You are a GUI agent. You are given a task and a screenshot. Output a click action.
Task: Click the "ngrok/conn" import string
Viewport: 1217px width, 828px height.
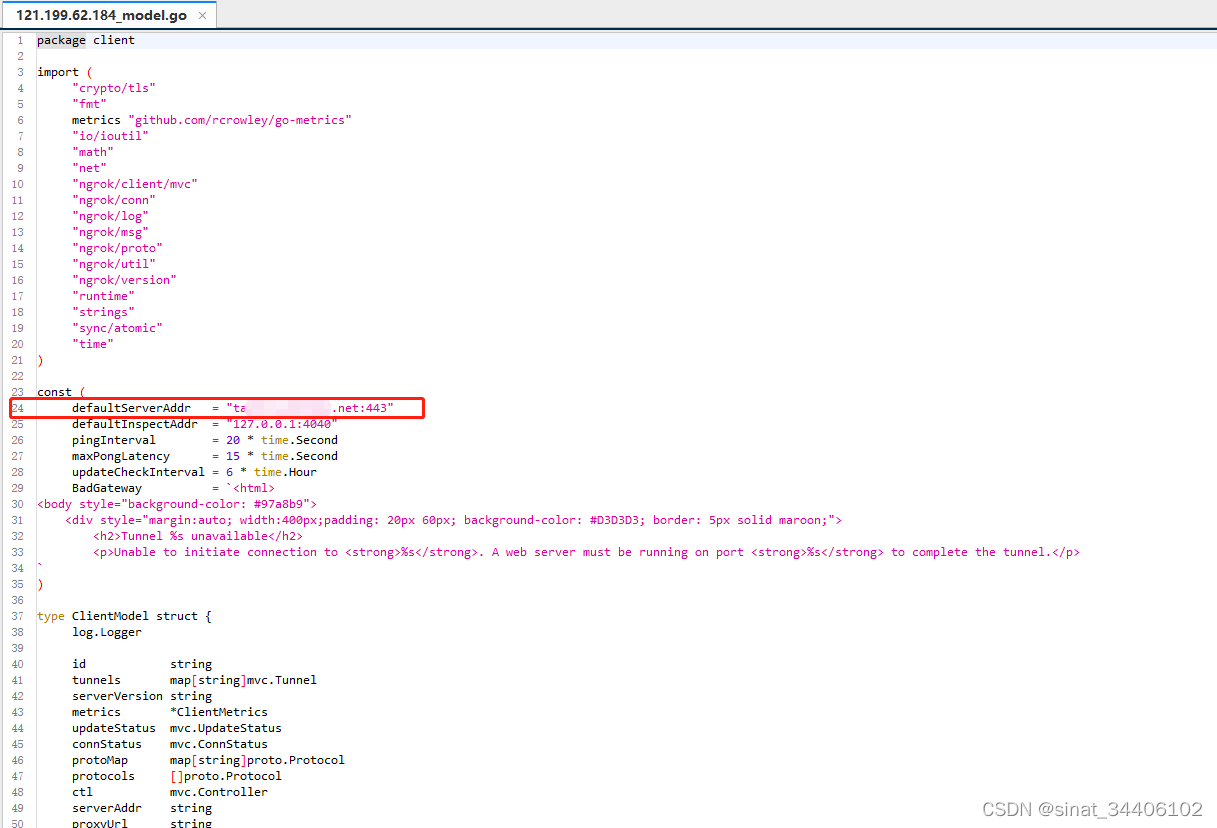(x=114, y=200)
